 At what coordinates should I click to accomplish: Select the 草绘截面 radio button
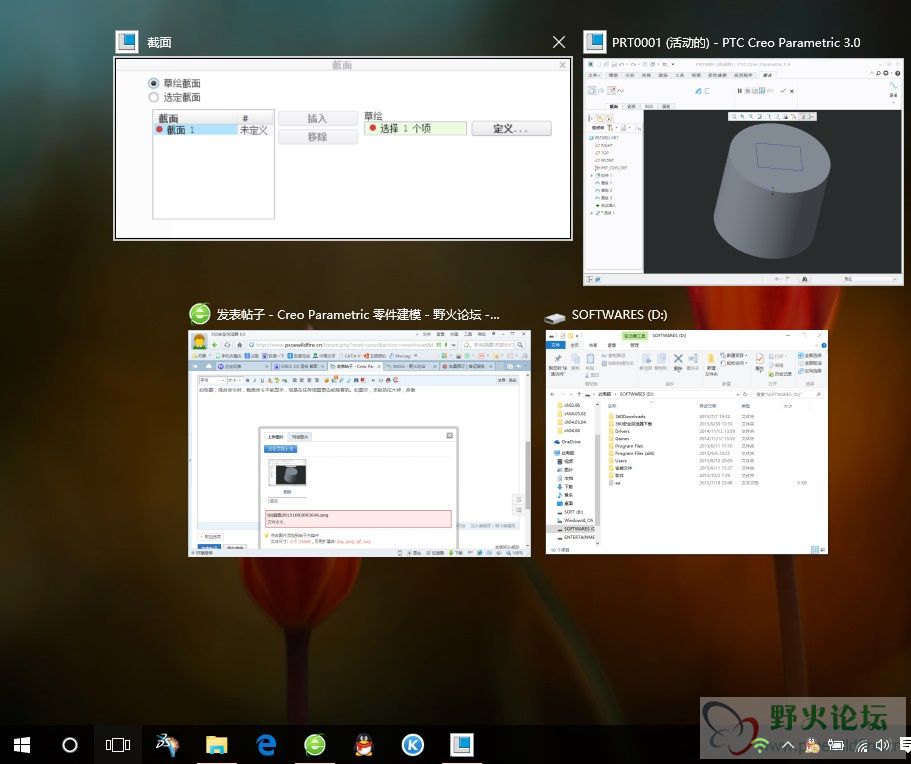tap(153, 83)
